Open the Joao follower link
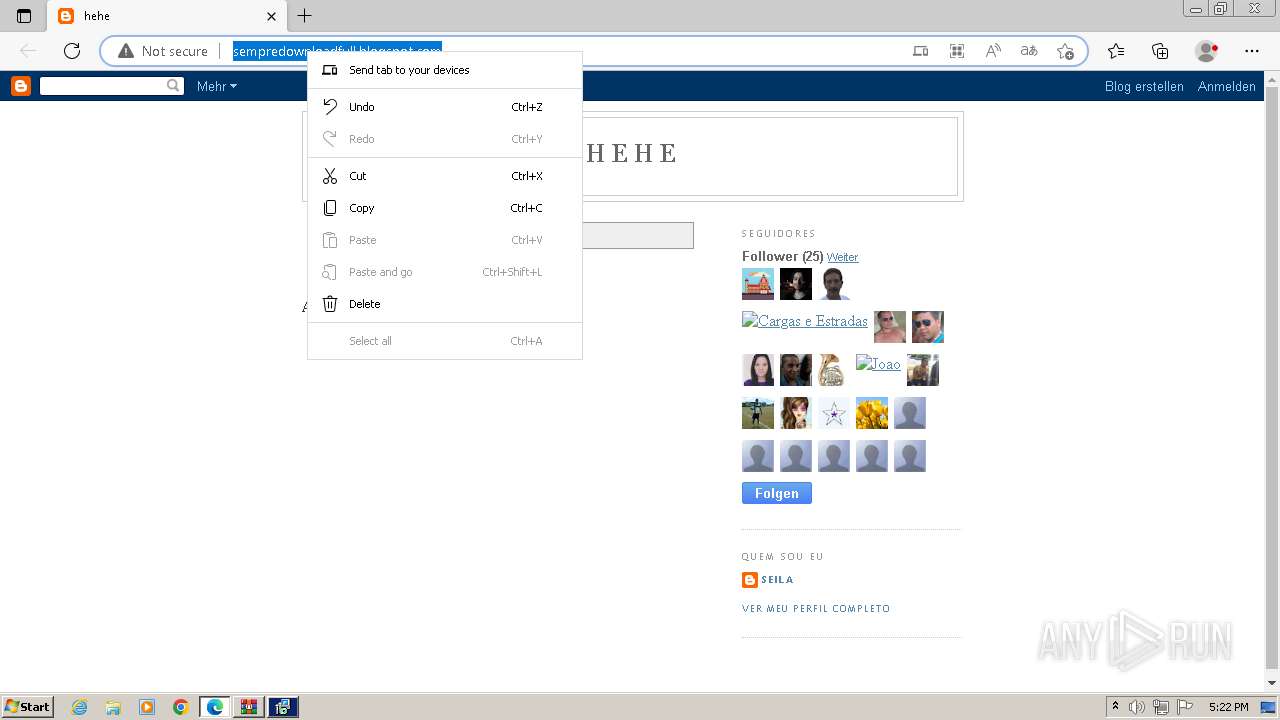This screenshot has height=720, width=1280. pyautogui.click(x=878, y=364)
